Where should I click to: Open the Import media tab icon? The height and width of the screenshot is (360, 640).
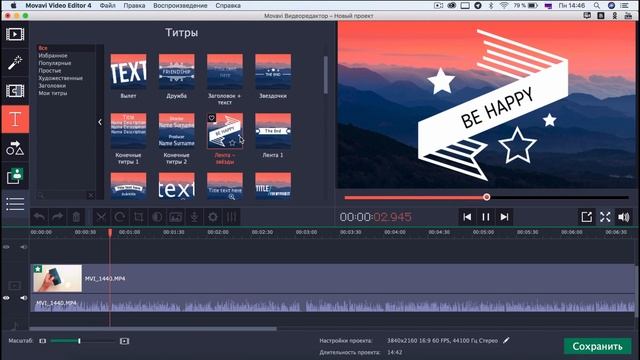15,34
